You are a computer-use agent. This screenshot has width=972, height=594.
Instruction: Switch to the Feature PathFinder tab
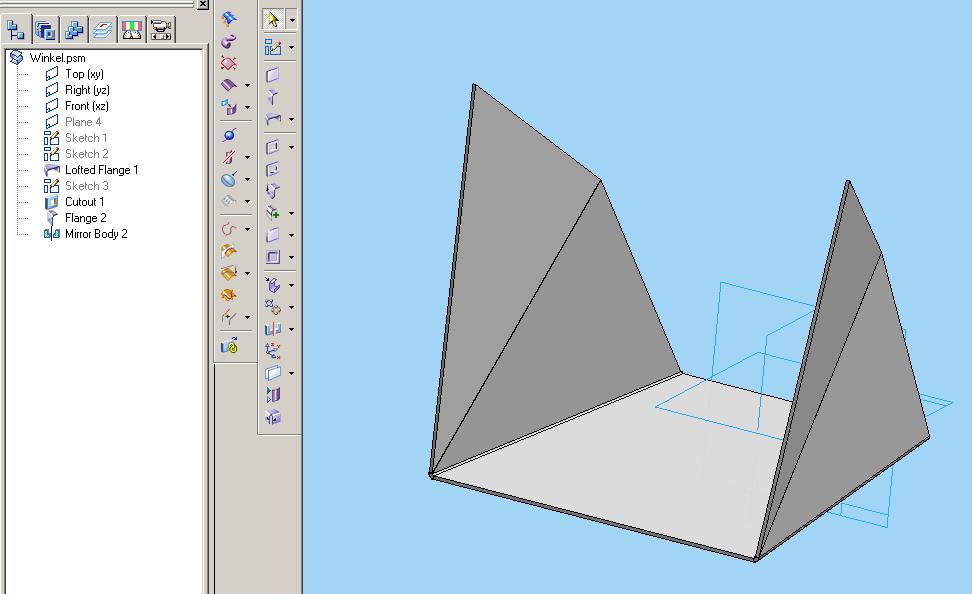pos(15,29)
